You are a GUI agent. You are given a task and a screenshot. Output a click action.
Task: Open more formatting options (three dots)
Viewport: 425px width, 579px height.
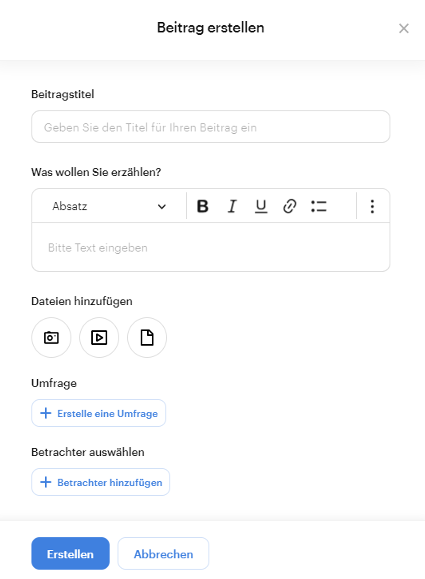pos(372,206)
